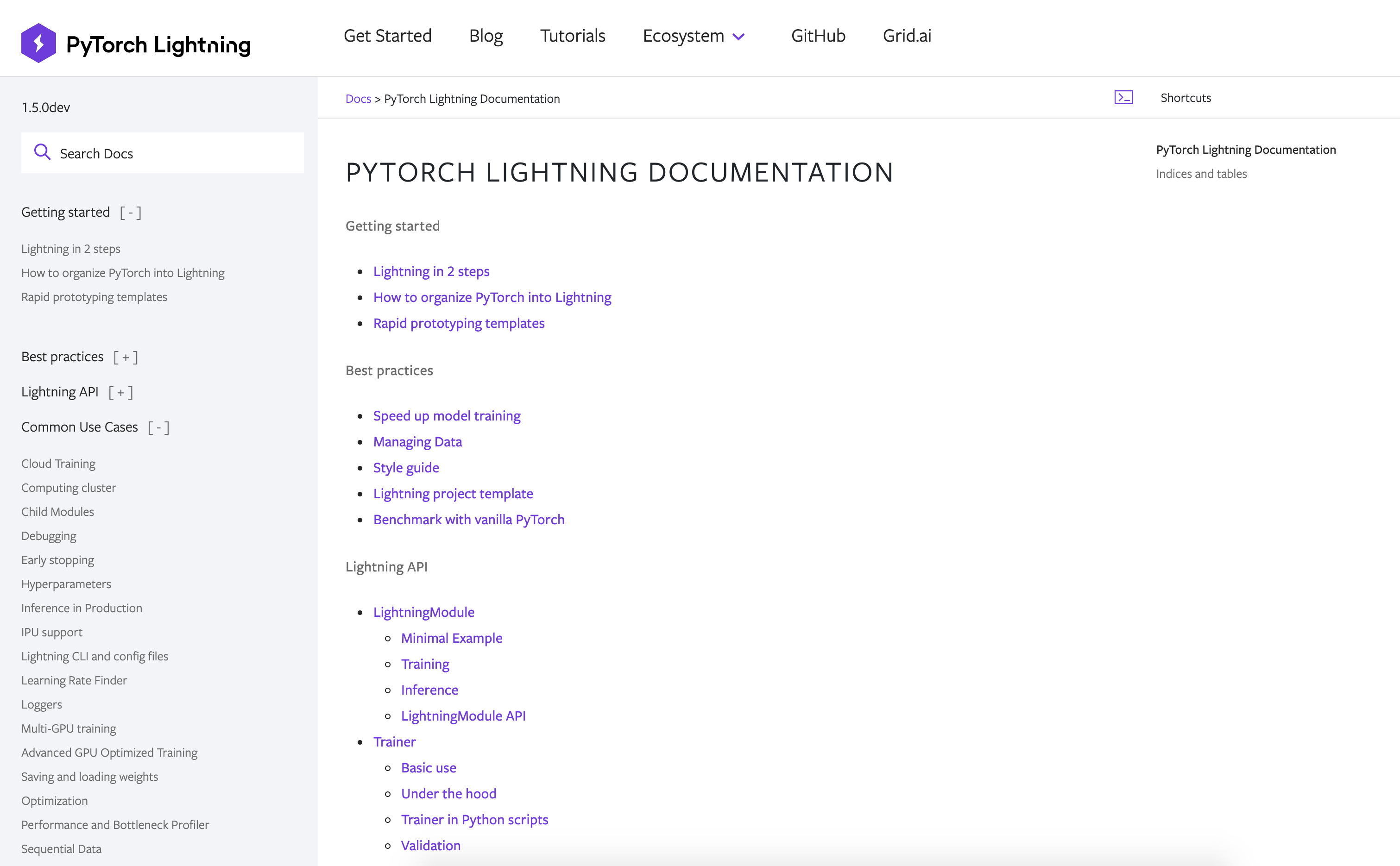Screen dimensions: 1400x866
Task: Open the Speed up model training link
Action: click(446, 416)
